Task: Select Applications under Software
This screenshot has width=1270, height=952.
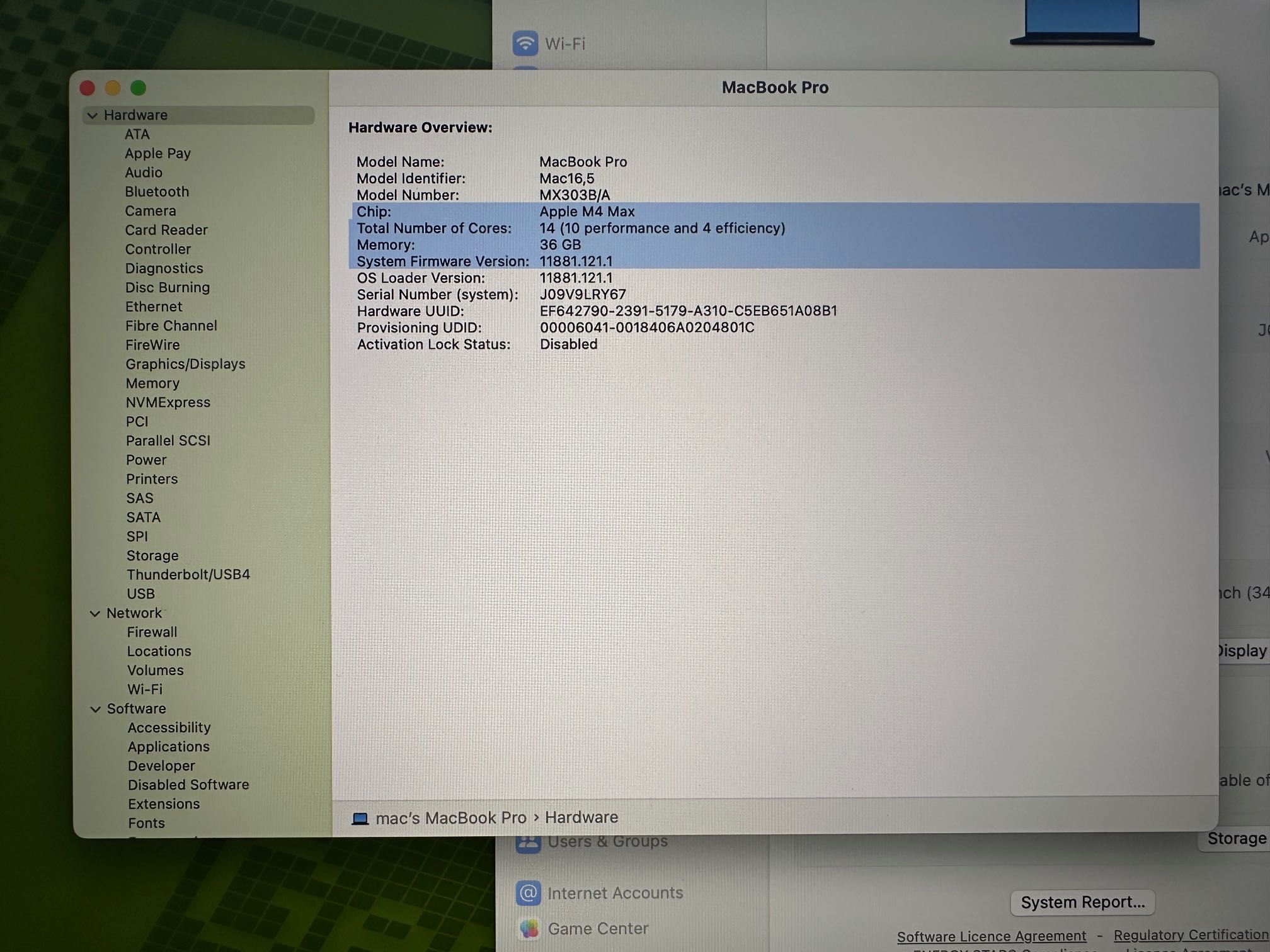Action: pos(169,747)
